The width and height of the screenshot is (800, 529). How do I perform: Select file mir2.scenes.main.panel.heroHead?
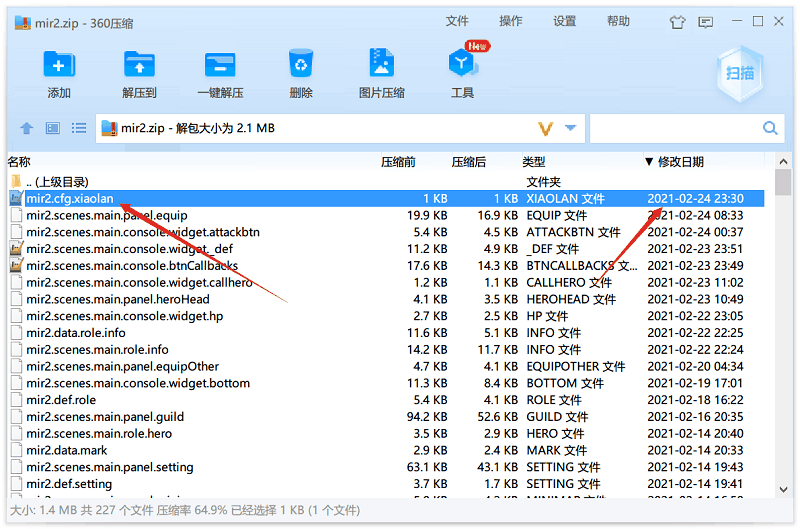[386, 299]
